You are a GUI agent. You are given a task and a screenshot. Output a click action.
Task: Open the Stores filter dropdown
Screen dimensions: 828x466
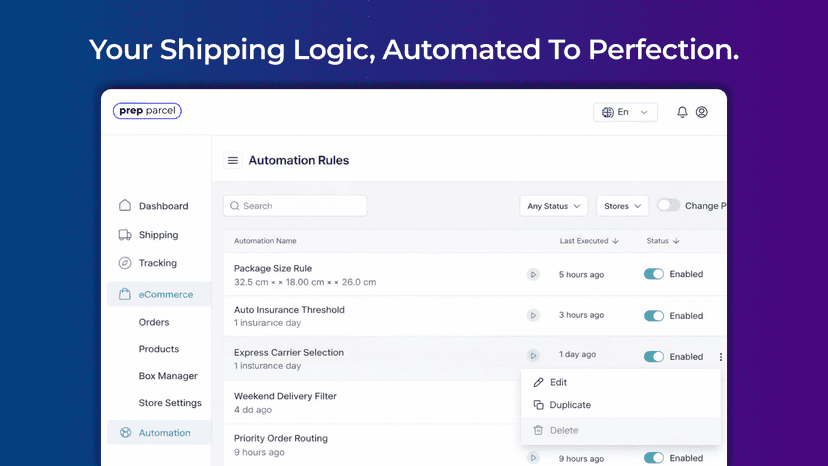click(622, 206)
